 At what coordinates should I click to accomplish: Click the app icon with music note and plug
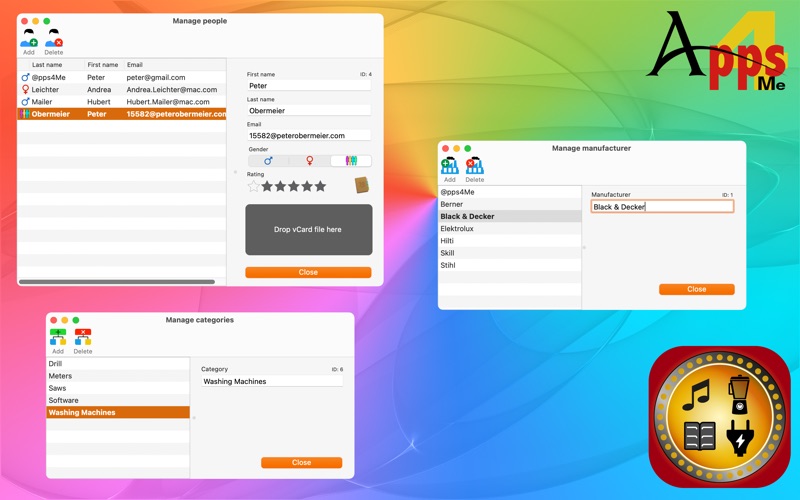pos(719,417)
